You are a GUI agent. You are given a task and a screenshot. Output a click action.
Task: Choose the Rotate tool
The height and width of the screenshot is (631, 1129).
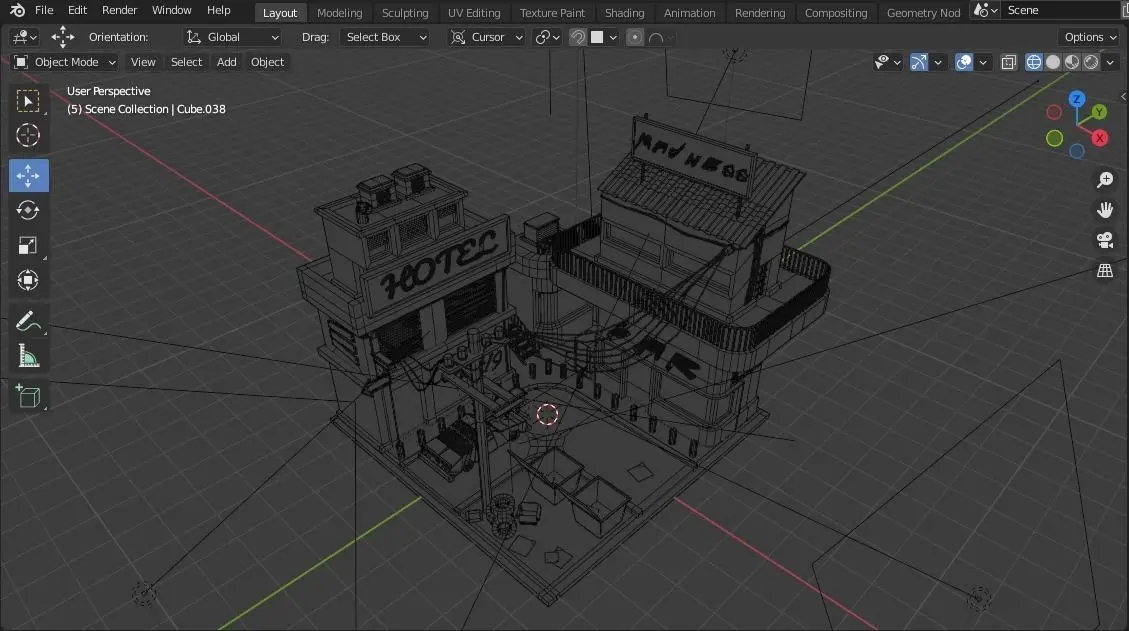[28, 210]
